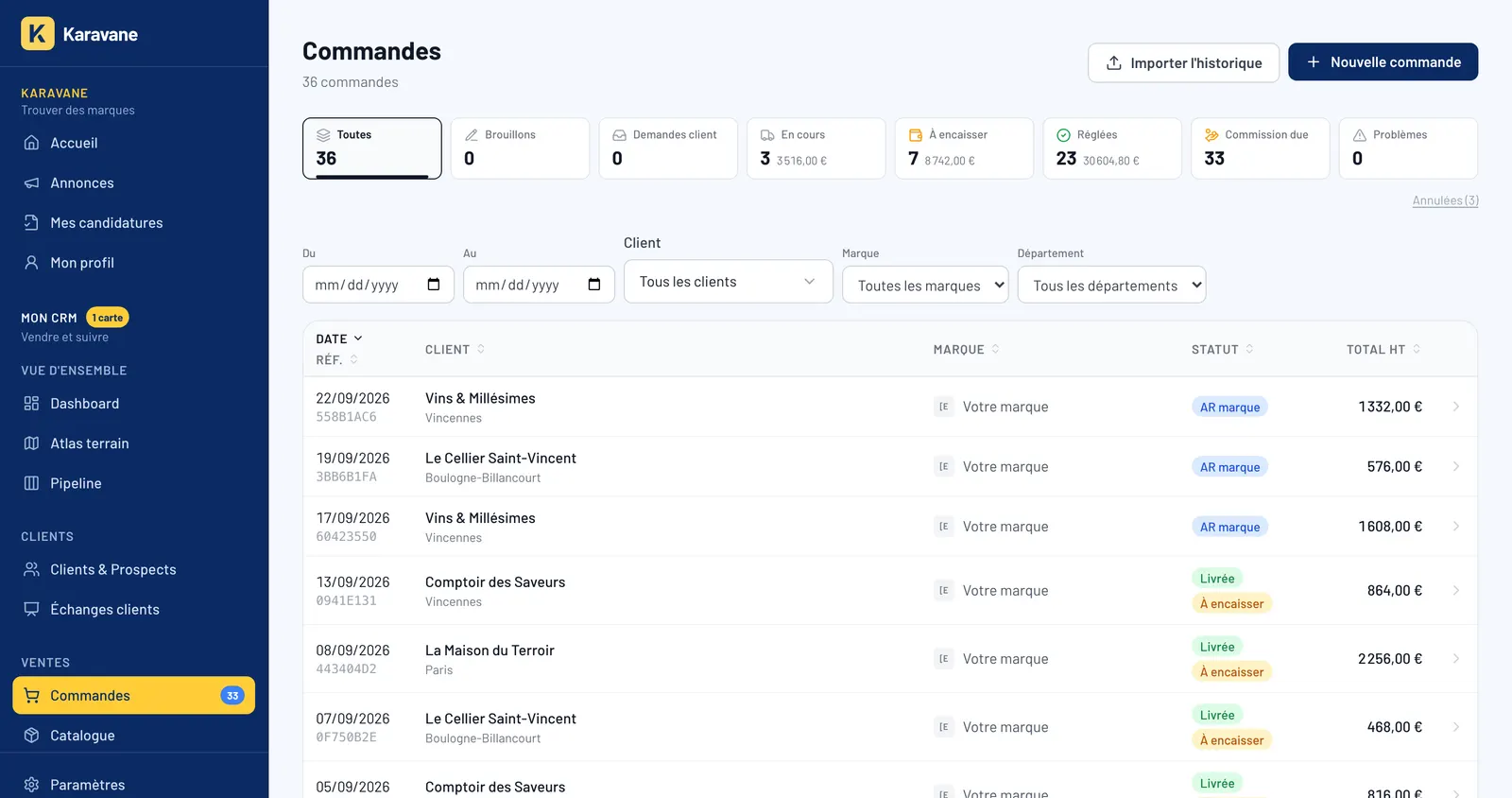Open the Annulées (3) link
Viewport: 1512px width, 798px height.
click(x=1445, y=200)
